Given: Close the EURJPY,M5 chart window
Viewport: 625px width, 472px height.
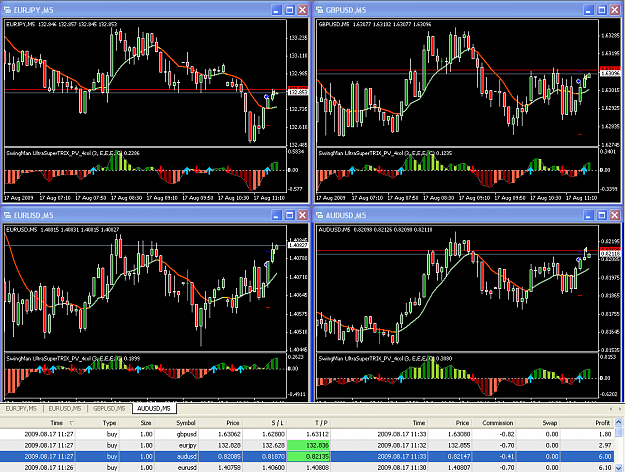Looking at the screenshot, I should pos(303,10).
